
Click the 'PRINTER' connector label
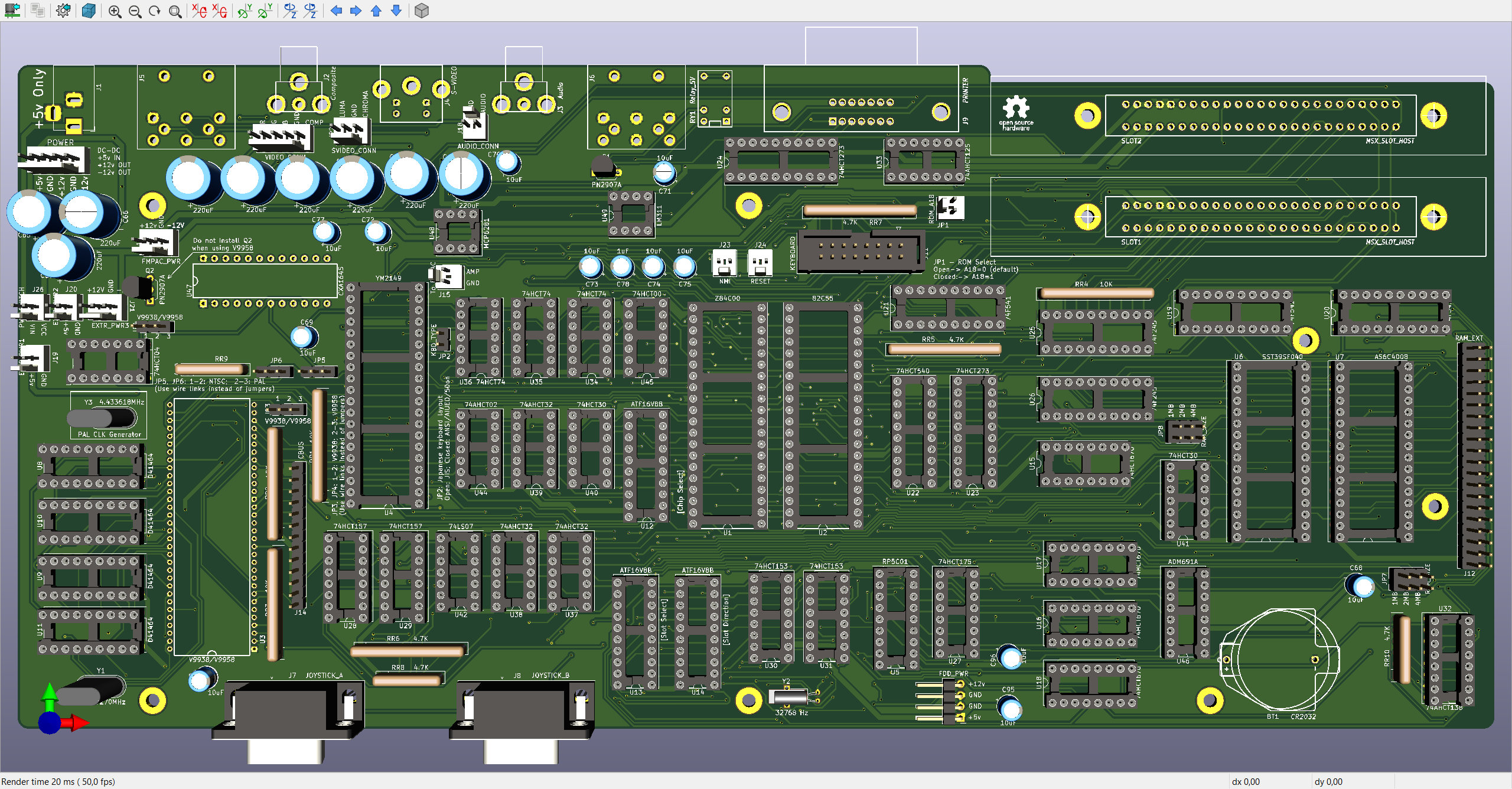[965, 90]
